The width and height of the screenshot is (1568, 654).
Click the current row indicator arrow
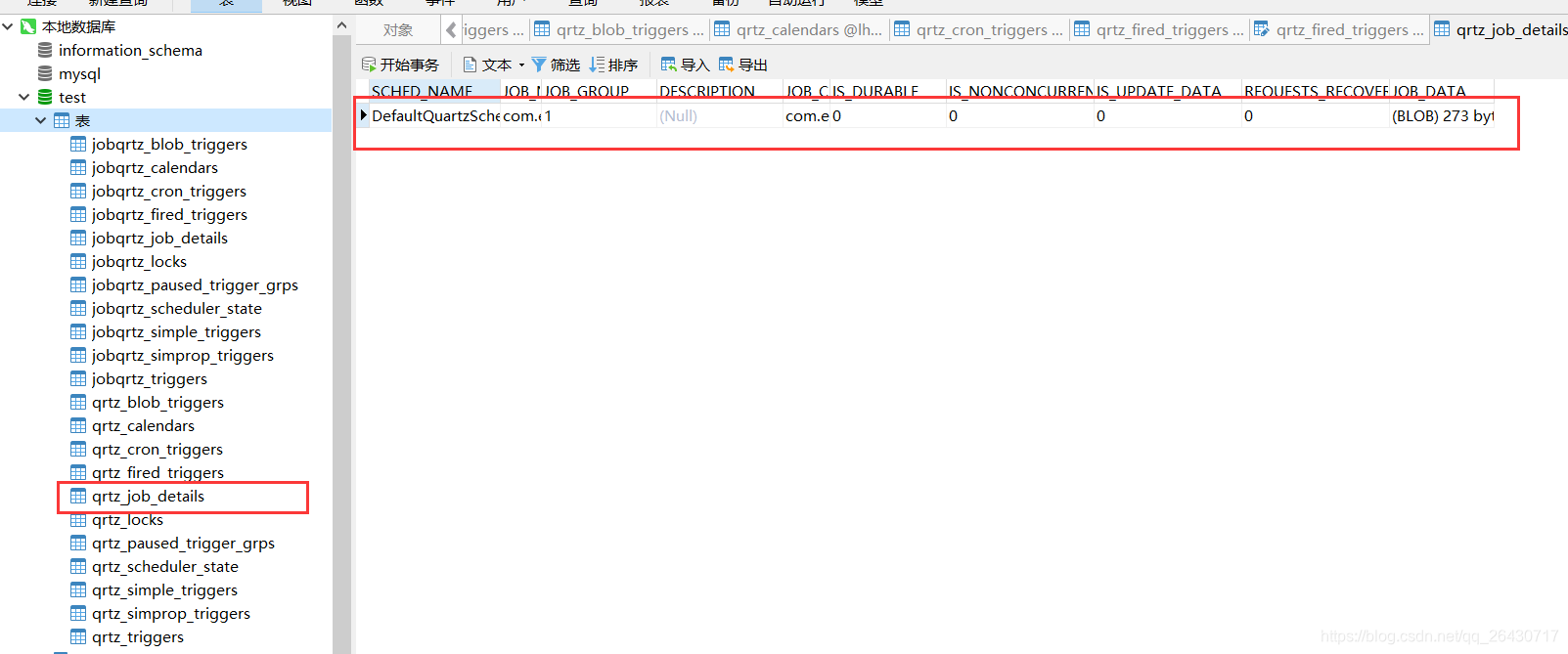click(x=363, y=115)
